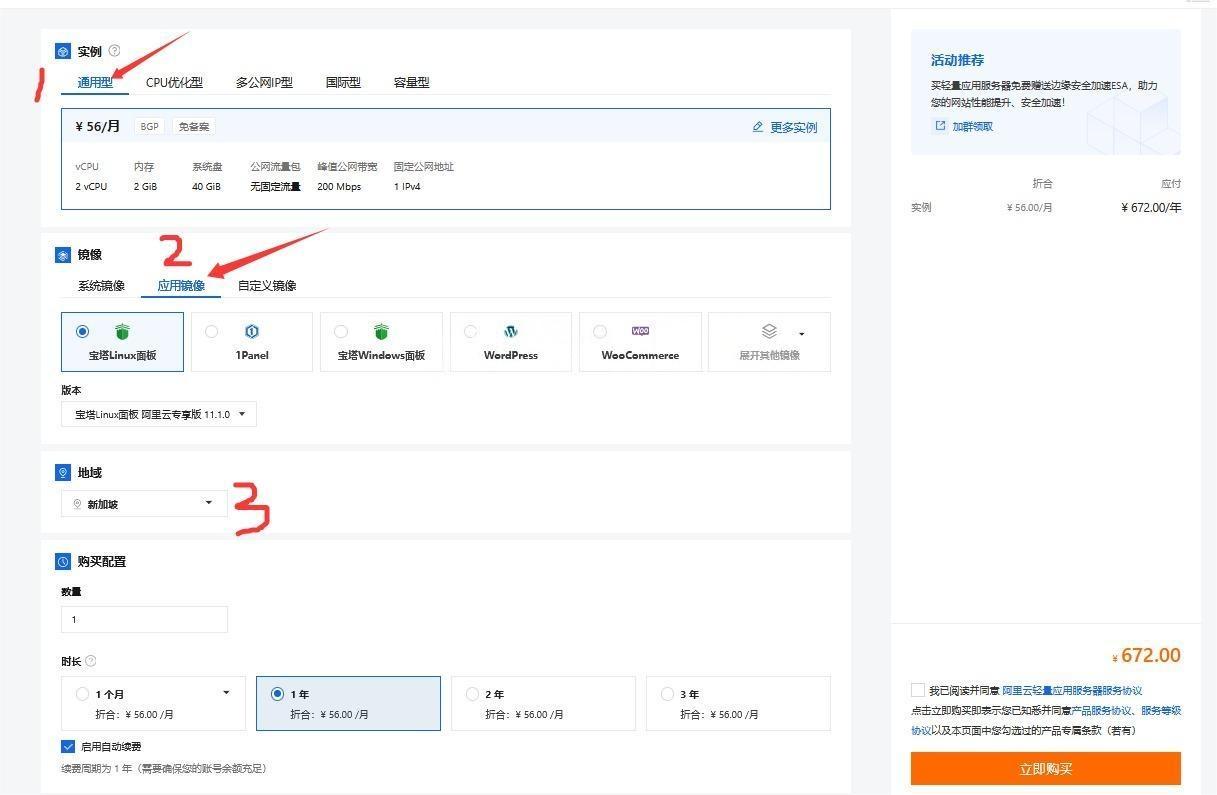Open the 新加坡 region dropdown
Image resolution: width=1217 pixels, height=795 pixels.
tap(142, 503)
